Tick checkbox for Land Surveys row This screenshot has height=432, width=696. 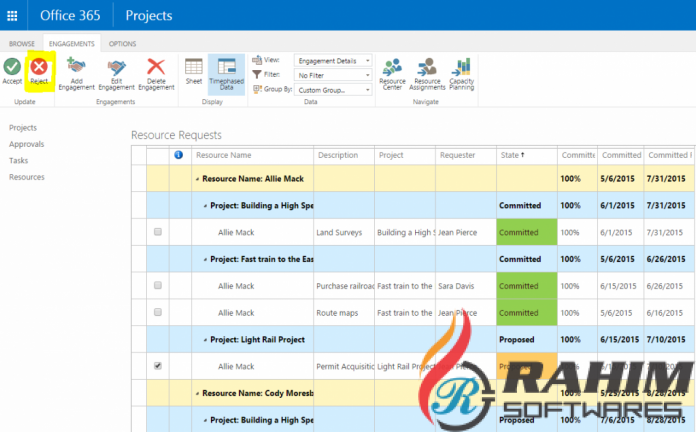(x=158, y=232)
